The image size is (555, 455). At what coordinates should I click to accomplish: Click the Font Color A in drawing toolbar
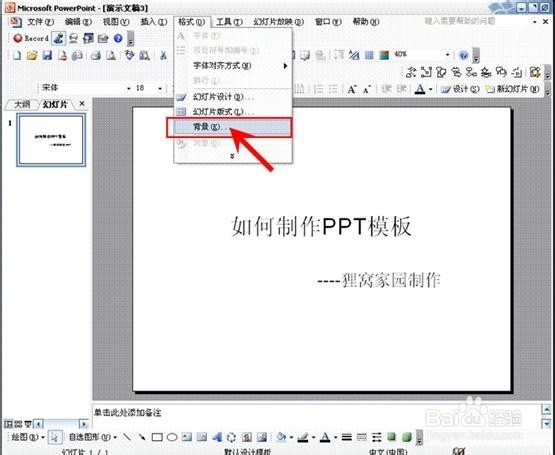pos(325,438)
